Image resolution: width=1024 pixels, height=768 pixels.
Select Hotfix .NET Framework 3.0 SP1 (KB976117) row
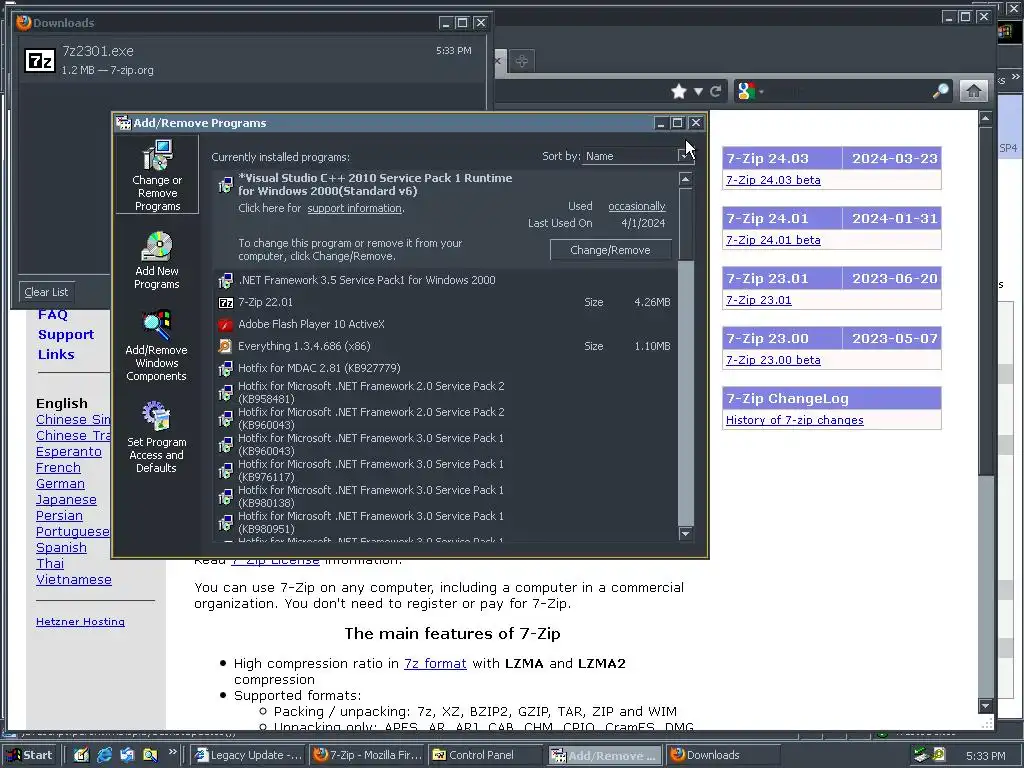tap(446, 470)
